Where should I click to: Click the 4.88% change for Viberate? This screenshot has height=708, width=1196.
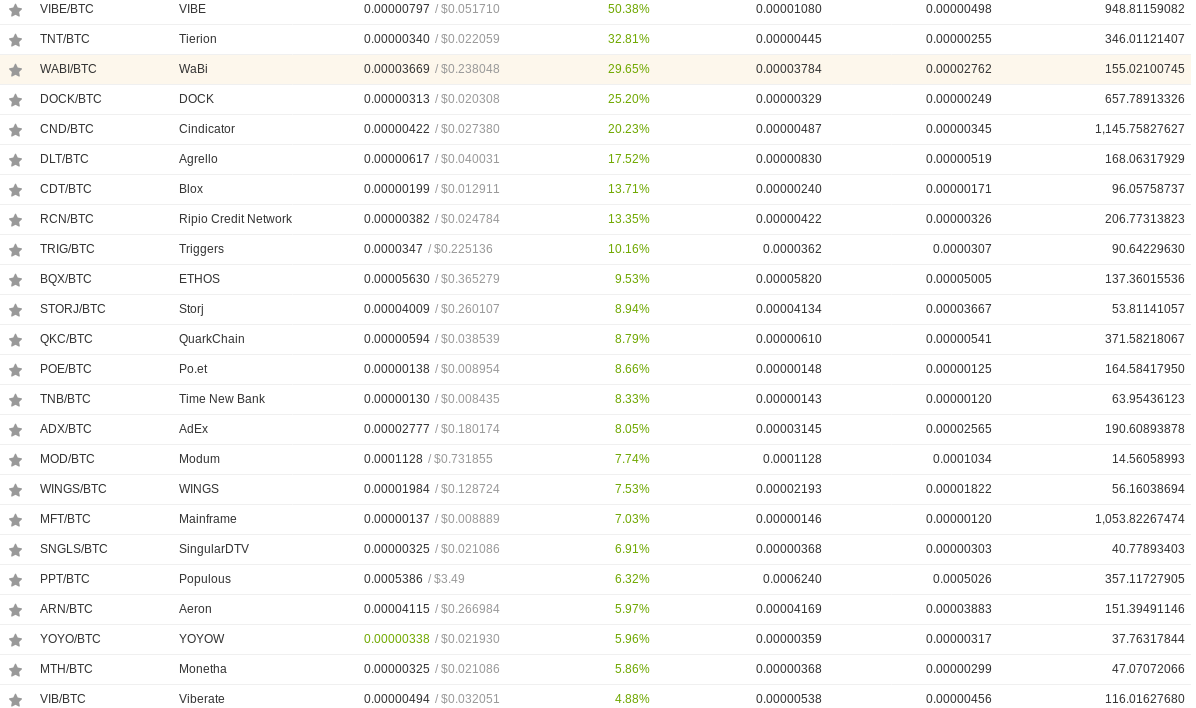pyautogui.click(x=632, y=699)
